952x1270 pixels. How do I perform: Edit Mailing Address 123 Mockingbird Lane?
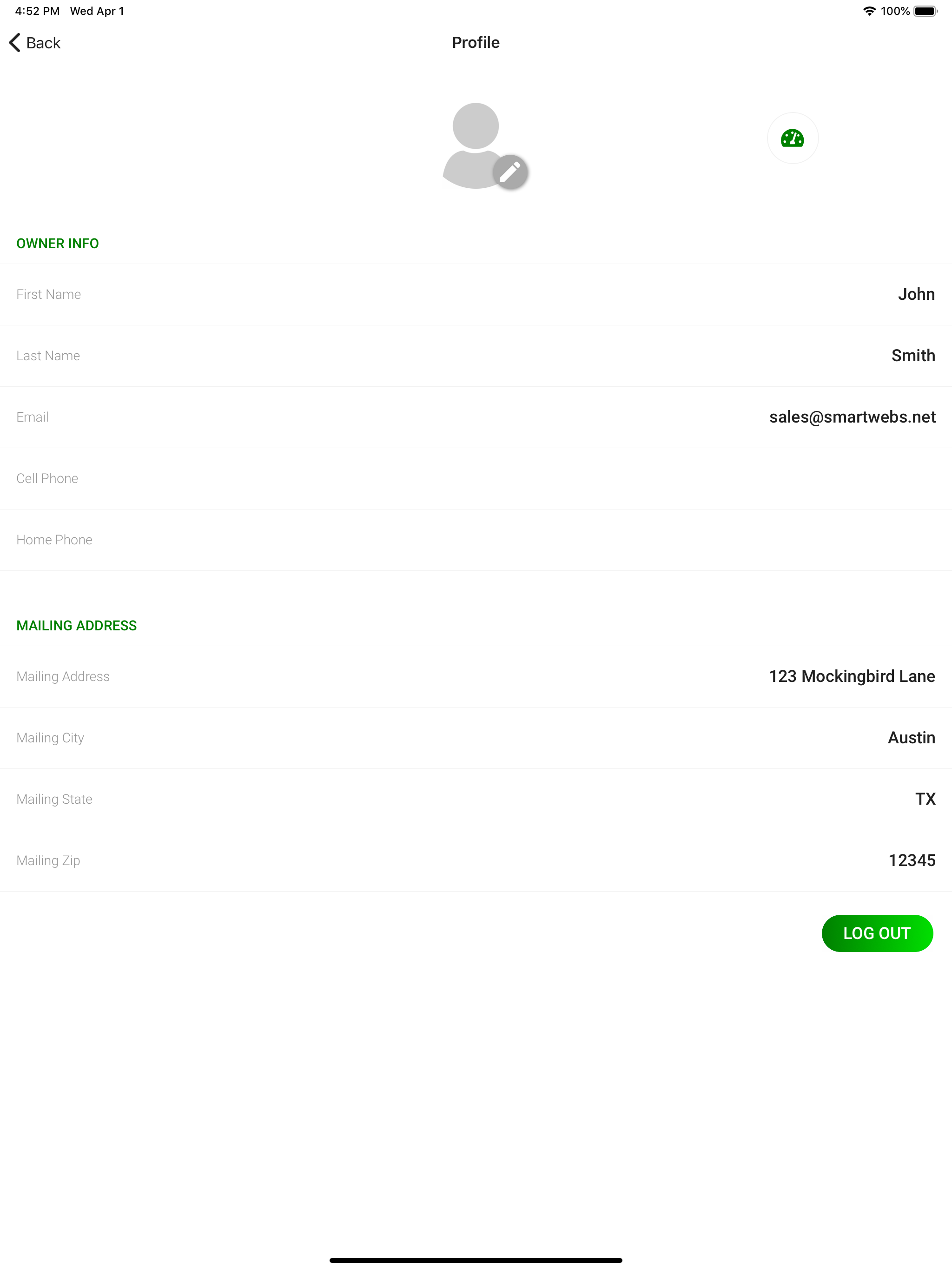476,676
